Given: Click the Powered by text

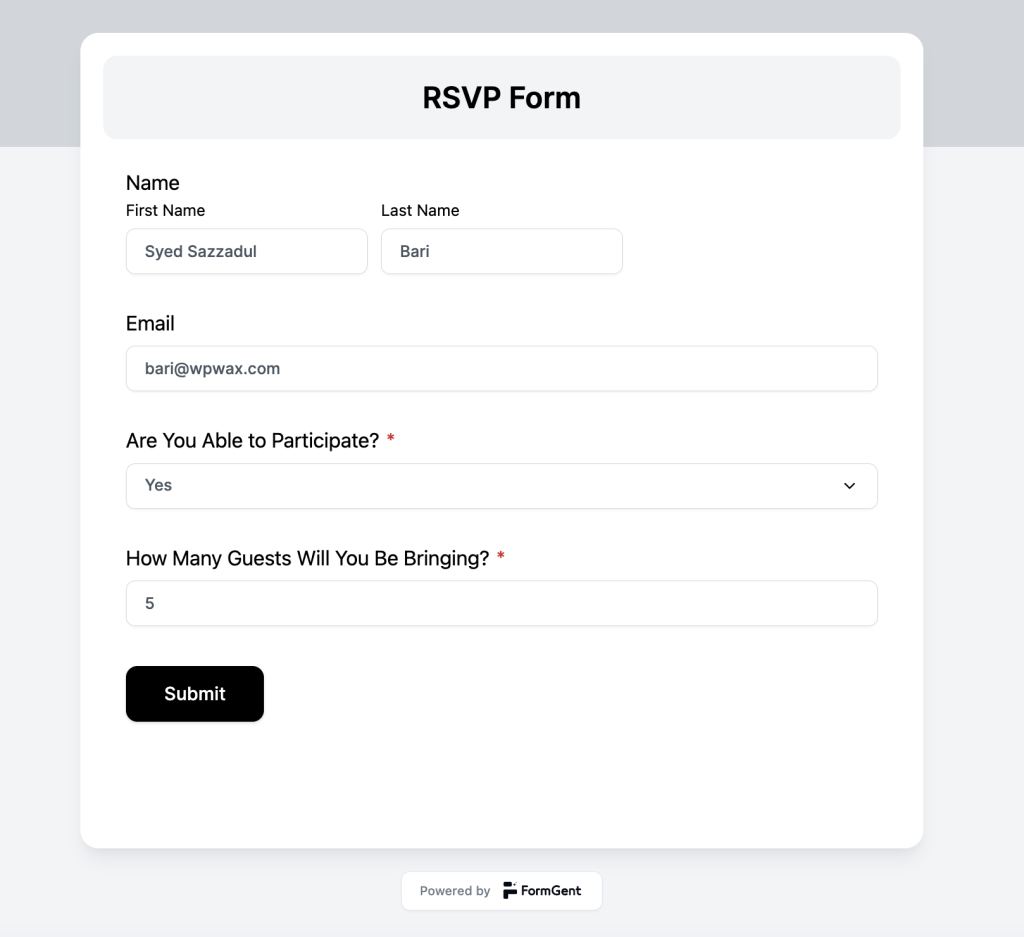Looking at the screenshot, I should 455,891.
